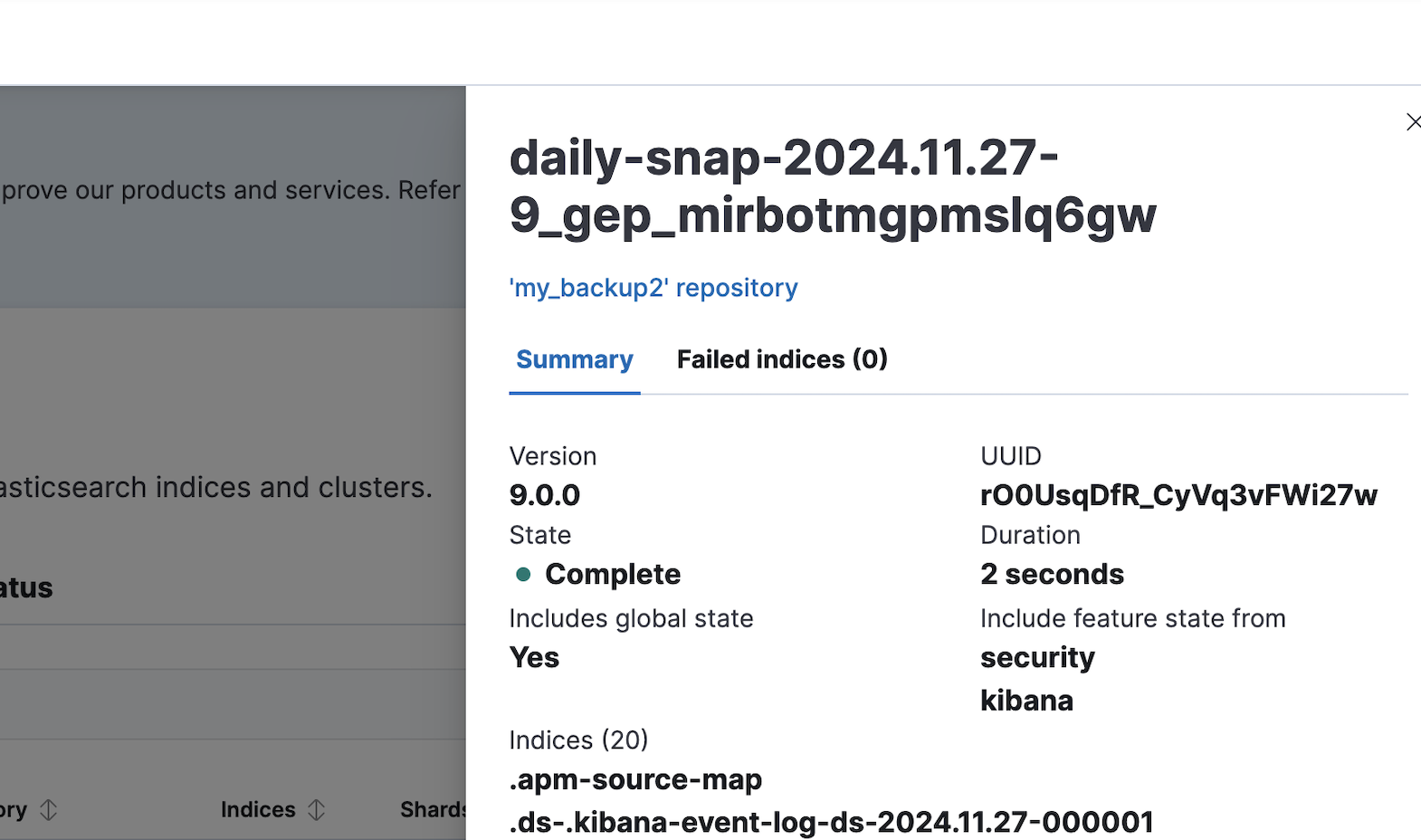
Task: Close the snapshot details flyout
Action: click(x=1413, y=122)
